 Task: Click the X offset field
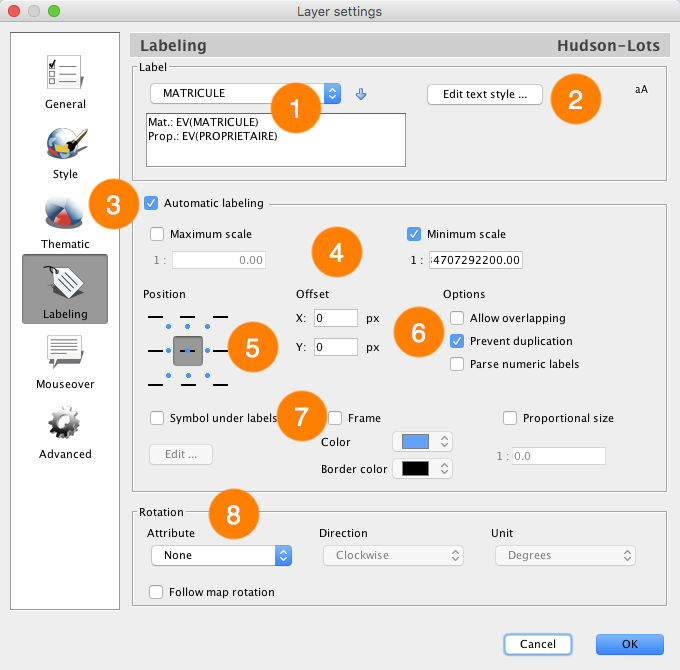(x=336, y=318)
